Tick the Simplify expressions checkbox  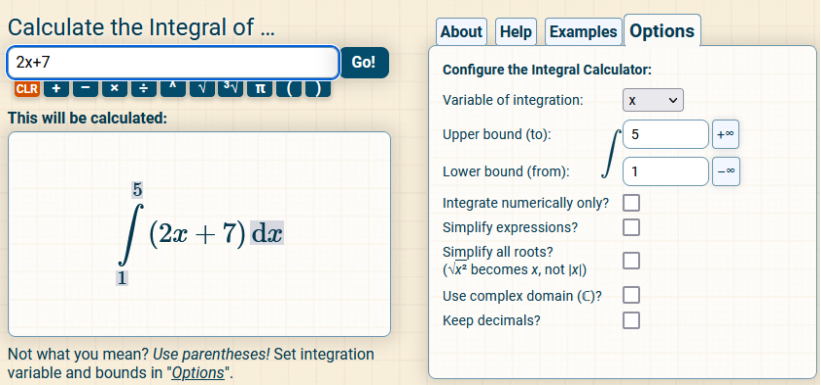tap(631, 227)
